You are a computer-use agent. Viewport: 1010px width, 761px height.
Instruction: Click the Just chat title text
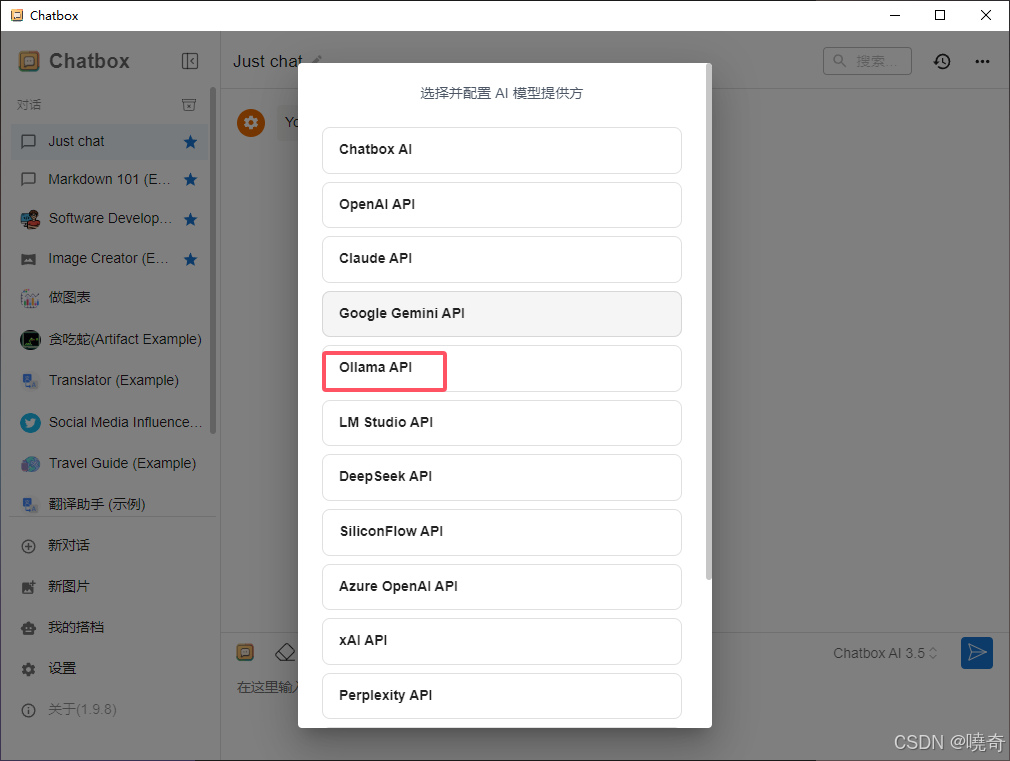[x=268, y=61]
